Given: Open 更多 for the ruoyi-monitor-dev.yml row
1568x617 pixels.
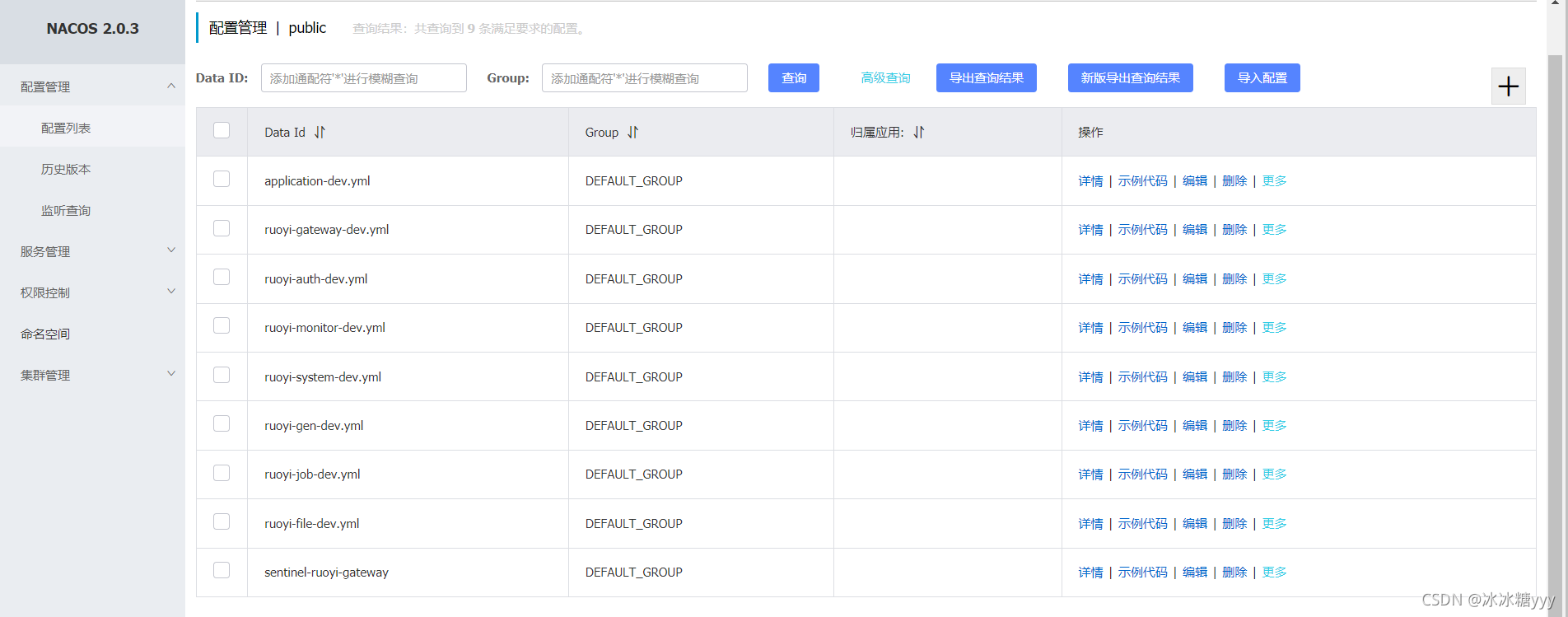Looking at the screenshot, I should pyautogui.click(x=1274, y=328).
